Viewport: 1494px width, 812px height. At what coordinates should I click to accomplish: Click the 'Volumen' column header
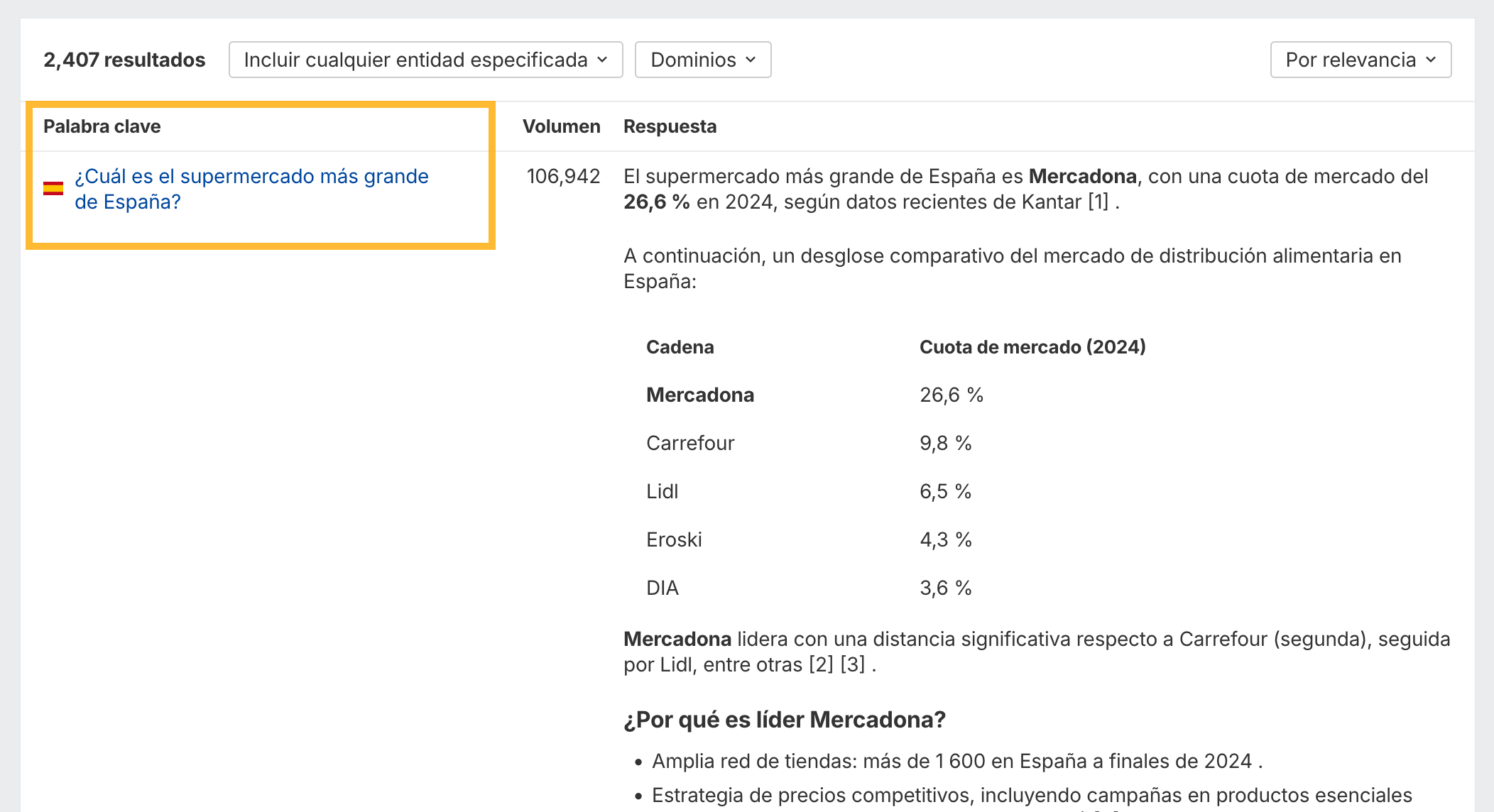coord(562,126)
